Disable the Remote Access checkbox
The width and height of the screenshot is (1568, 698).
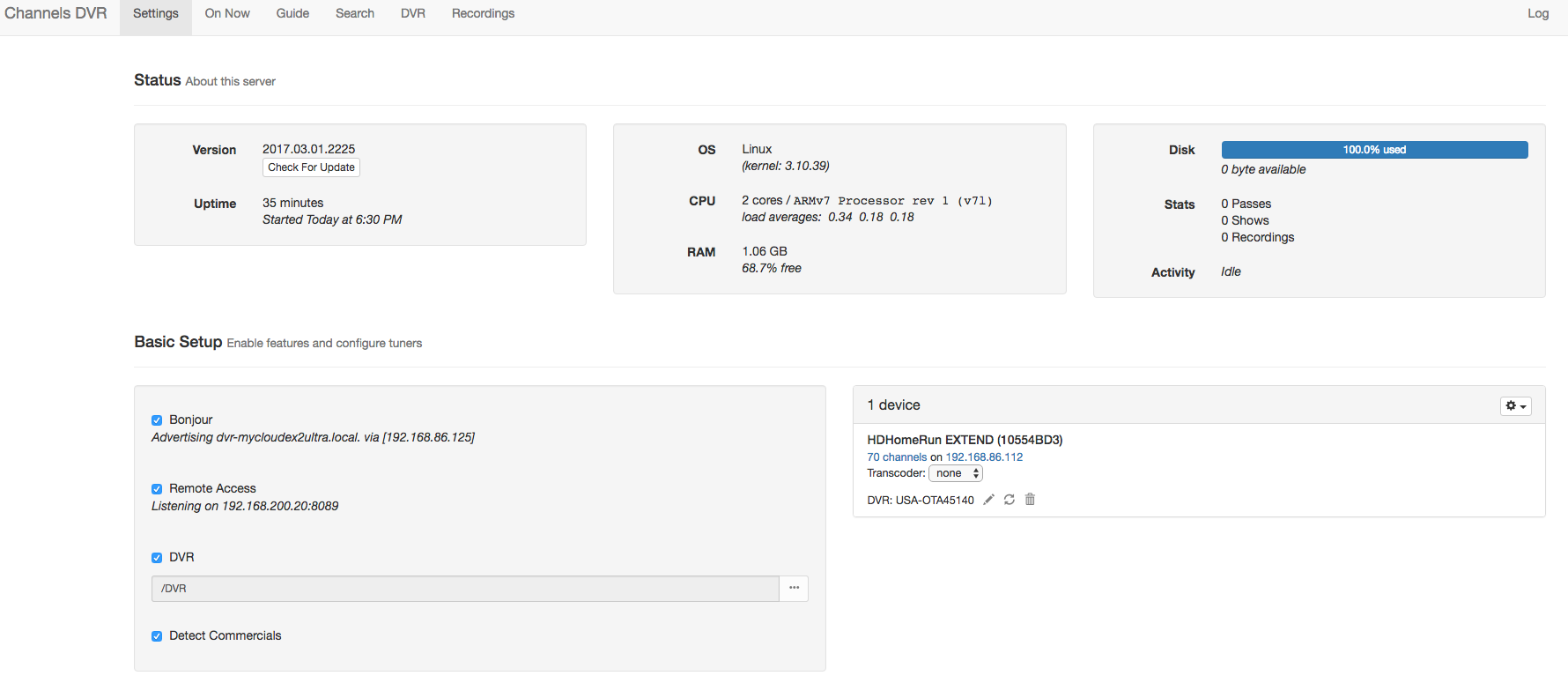point(157,489)
